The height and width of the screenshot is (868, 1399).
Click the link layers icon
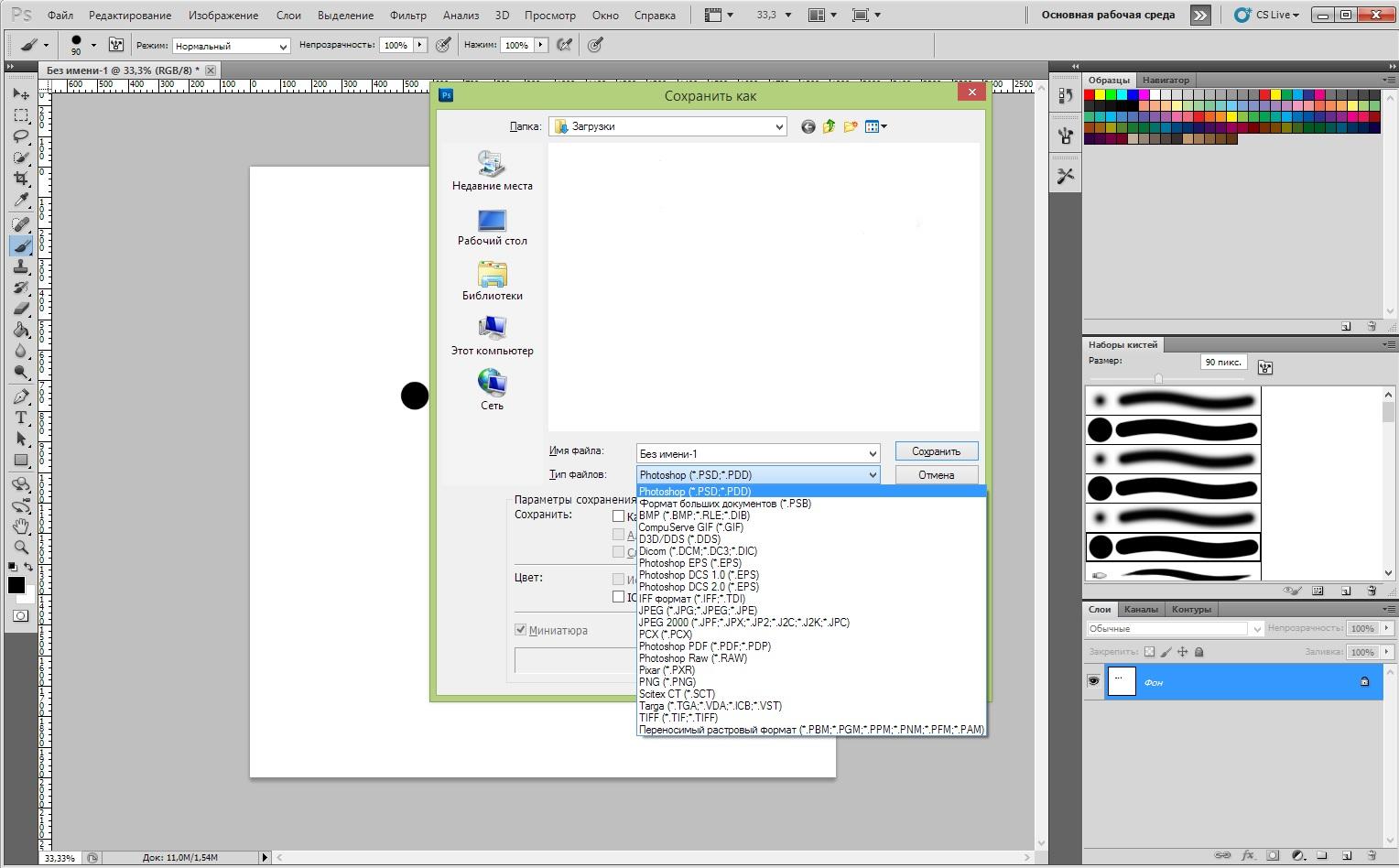(x=1222, y=856)
